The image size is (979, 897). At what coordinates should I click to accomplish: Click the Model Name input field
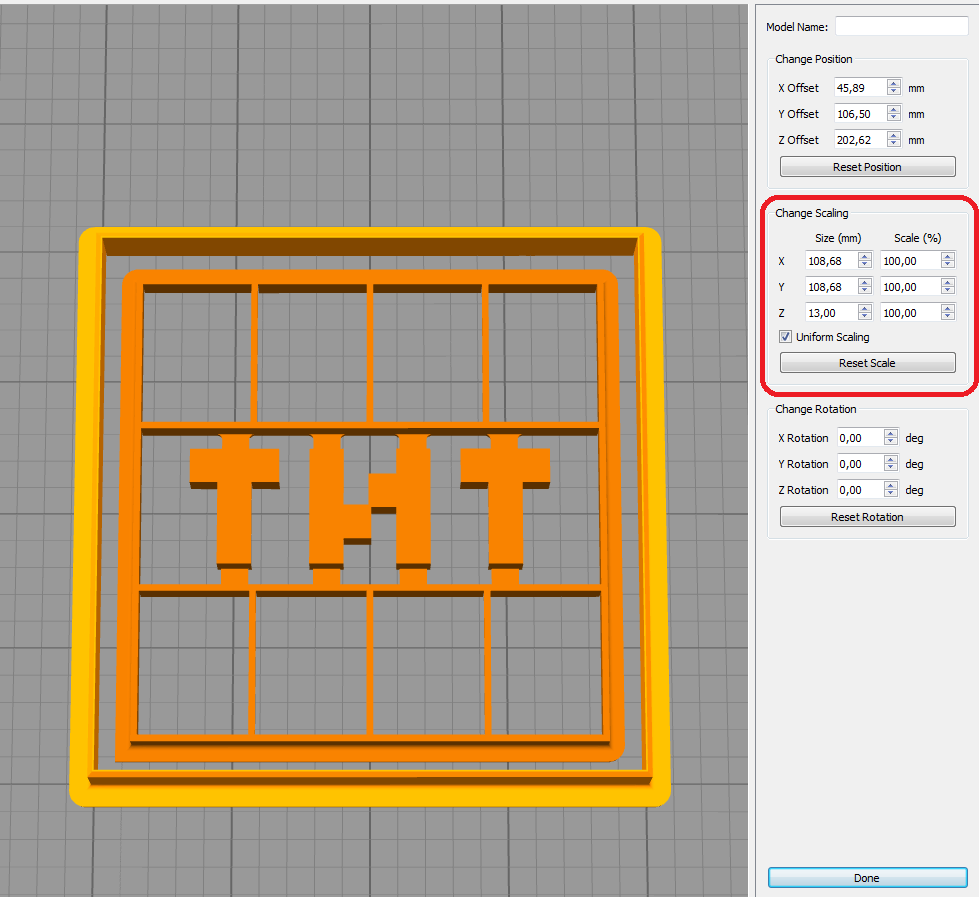901,26
